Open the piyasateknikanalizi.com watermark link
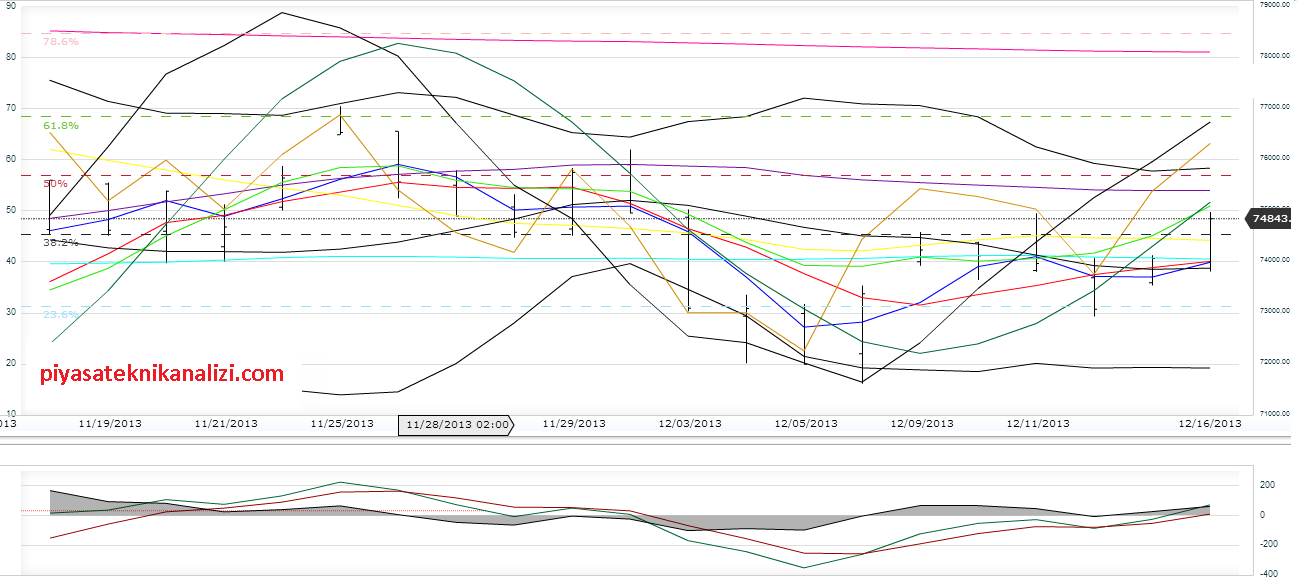This screenshot has height=581, width=1300. (x=162, y=375)
